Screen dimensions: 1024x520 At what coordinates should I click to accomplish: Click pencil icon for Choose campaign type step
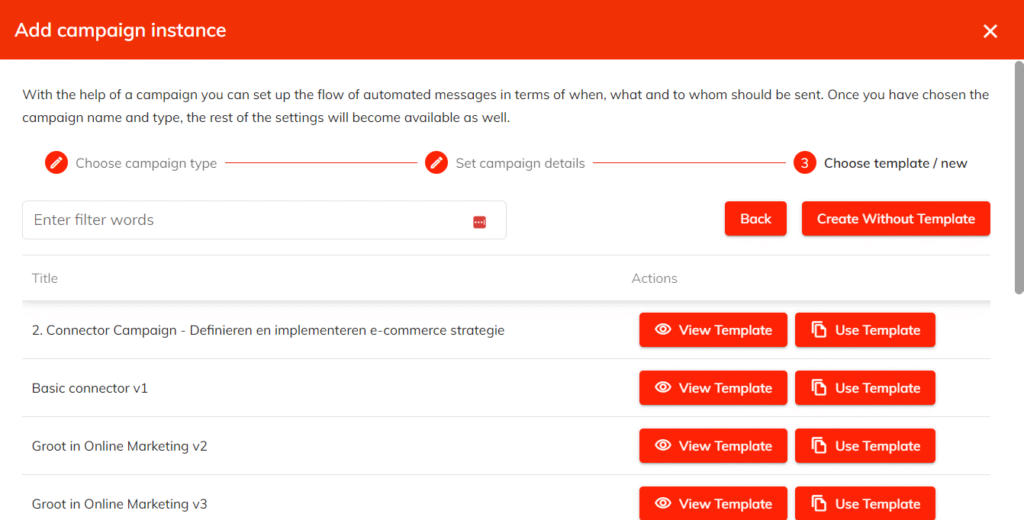tap(56, 163)
